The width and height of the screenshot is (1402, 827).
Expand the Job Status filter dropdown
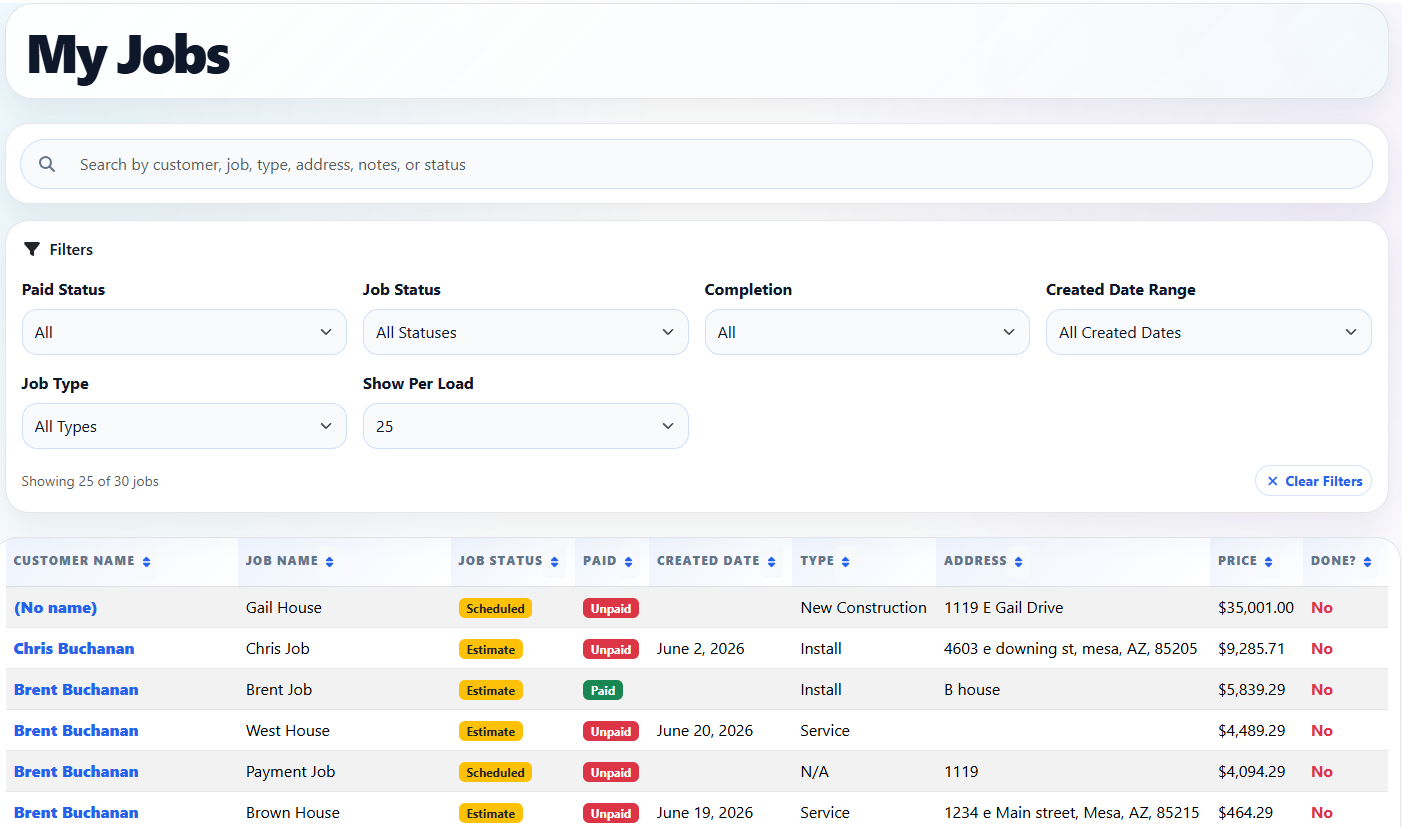point(526,332)
